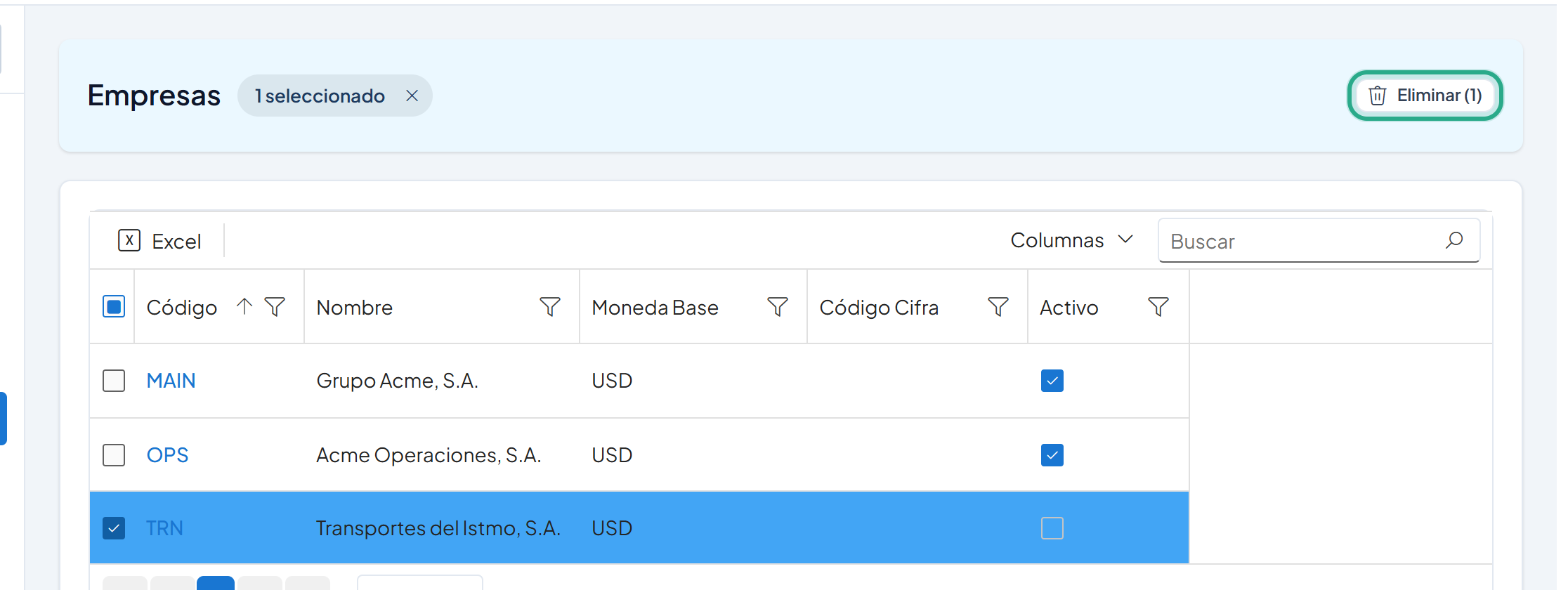
Task: Select the OPS row checkbox
Action: point(114,455)
